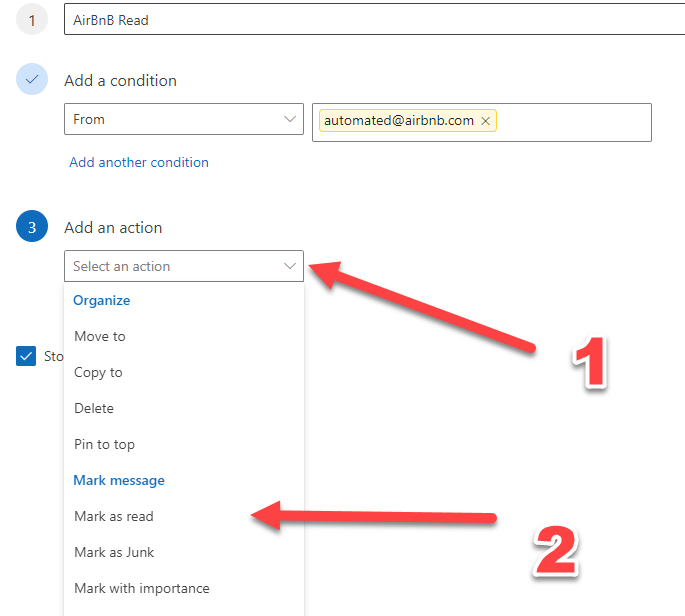
Task: Click the step 3 number circle
Action: click(32, 228)
